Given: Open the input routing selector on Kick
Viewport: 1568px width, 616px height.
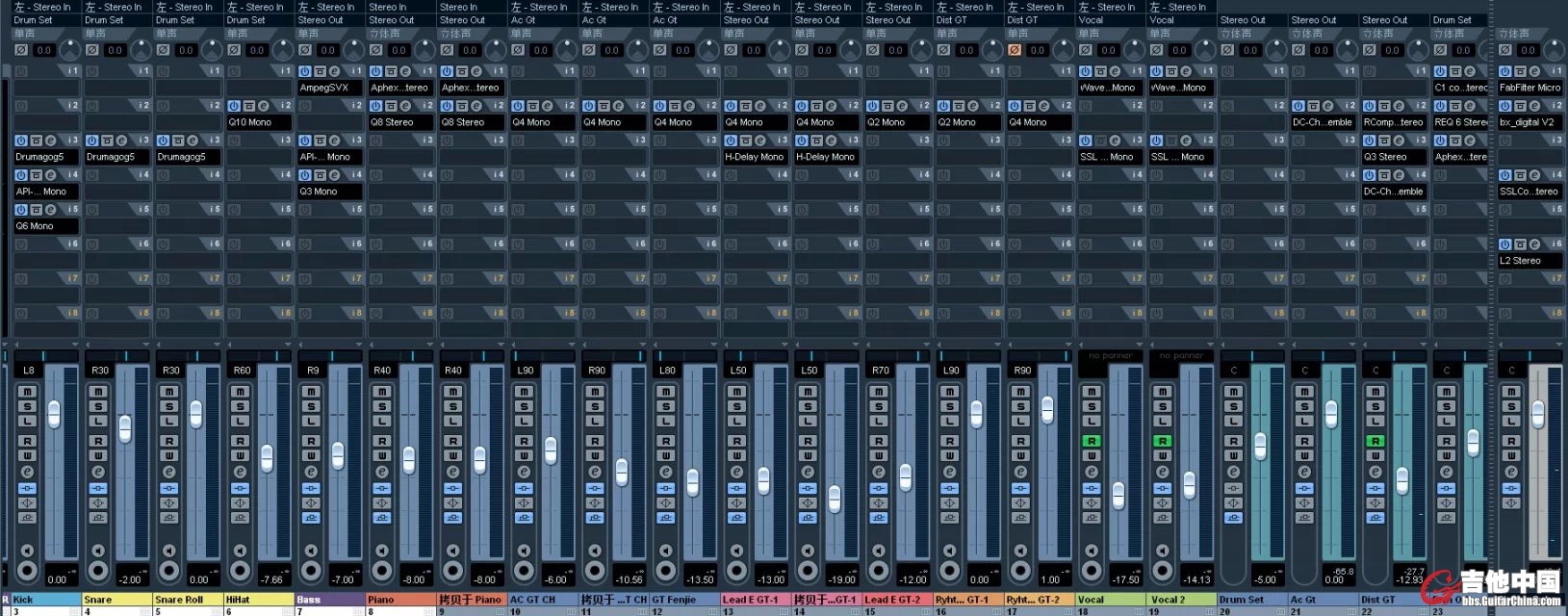Looking at the screenshot, I should [x=45, y=7].
